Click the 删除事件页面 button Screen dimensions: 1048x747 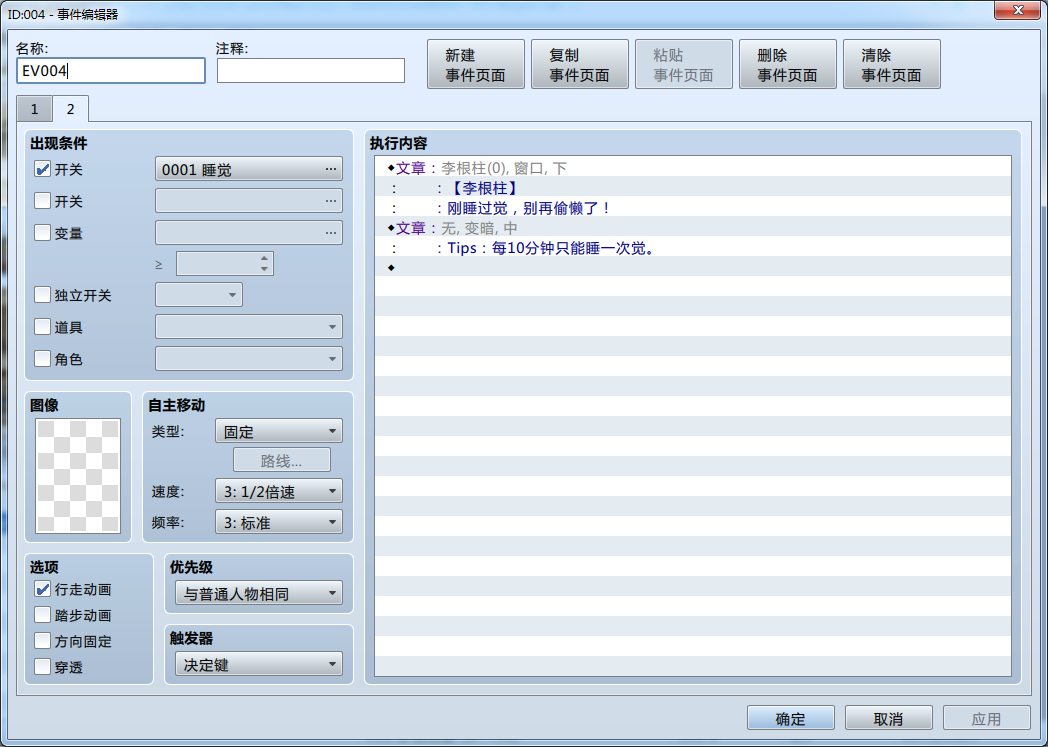[787, 64]
